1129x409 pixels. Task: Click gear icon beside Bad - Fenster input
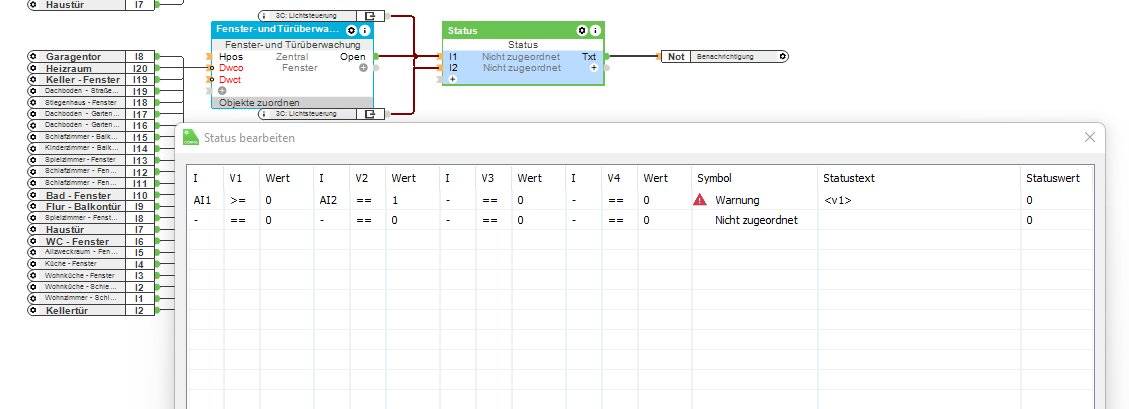pos(32,195)
